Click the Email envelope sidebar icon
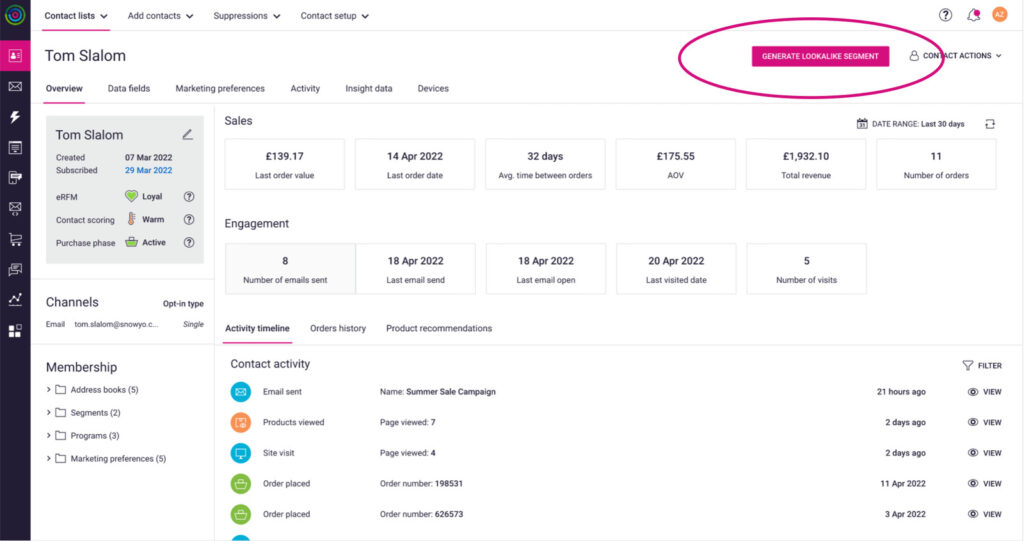 [15, 87]
